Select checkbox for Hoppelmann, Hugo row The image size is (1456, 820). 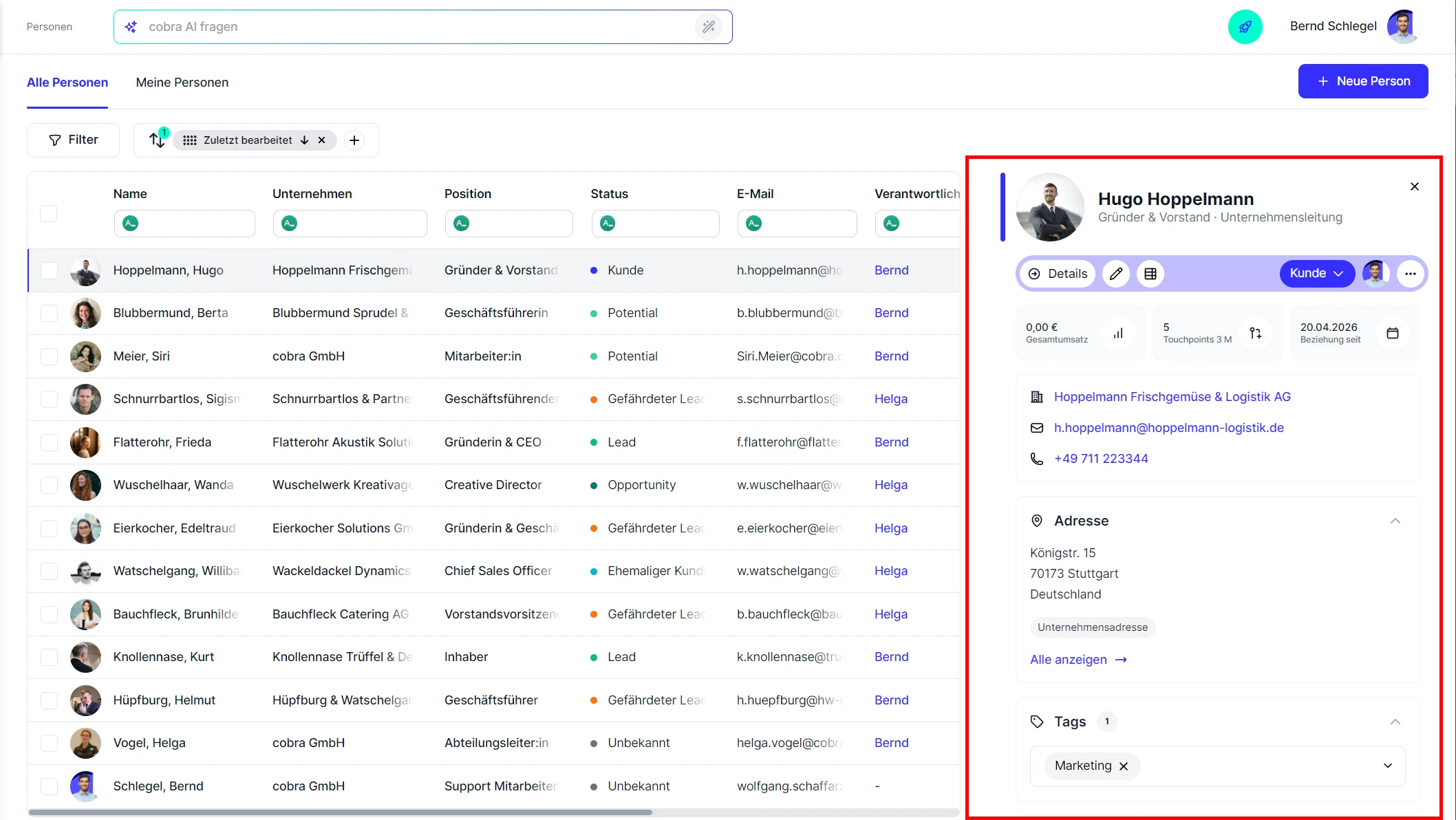tap(49, 270)
